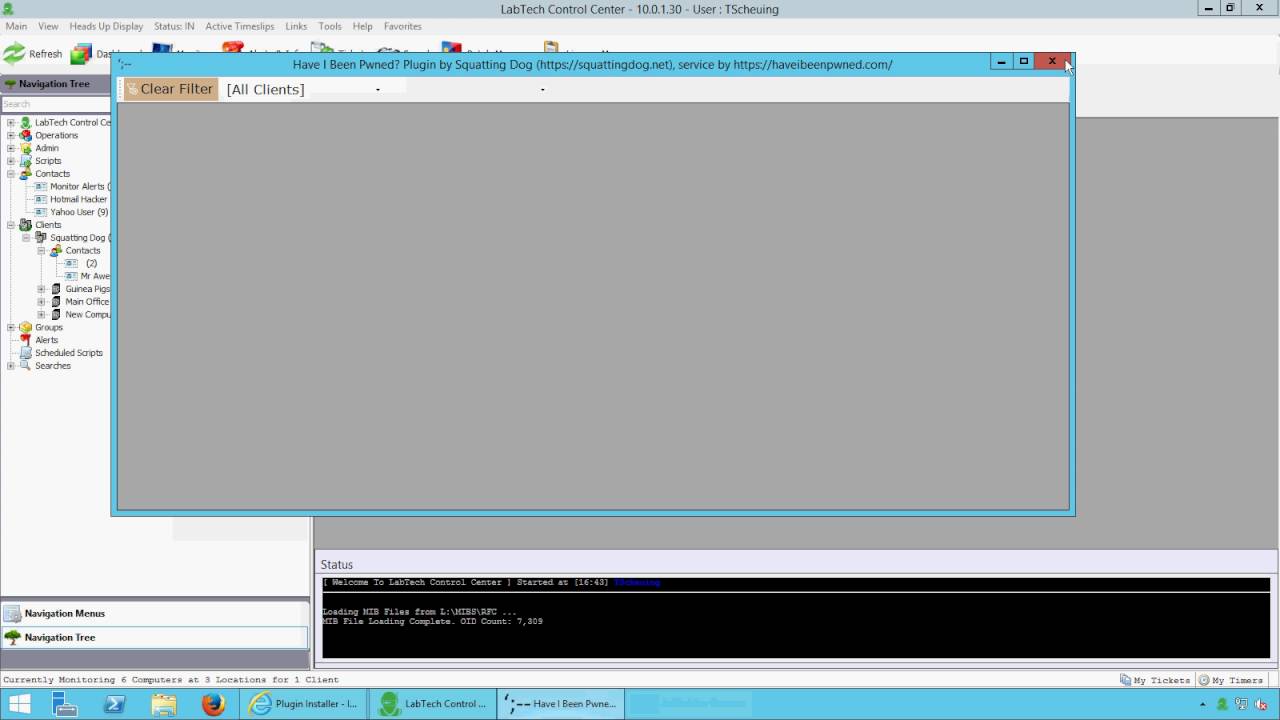Switch to LabTech Control taskbar window
Screen dimensions: 1280x720
coord(433,704)
